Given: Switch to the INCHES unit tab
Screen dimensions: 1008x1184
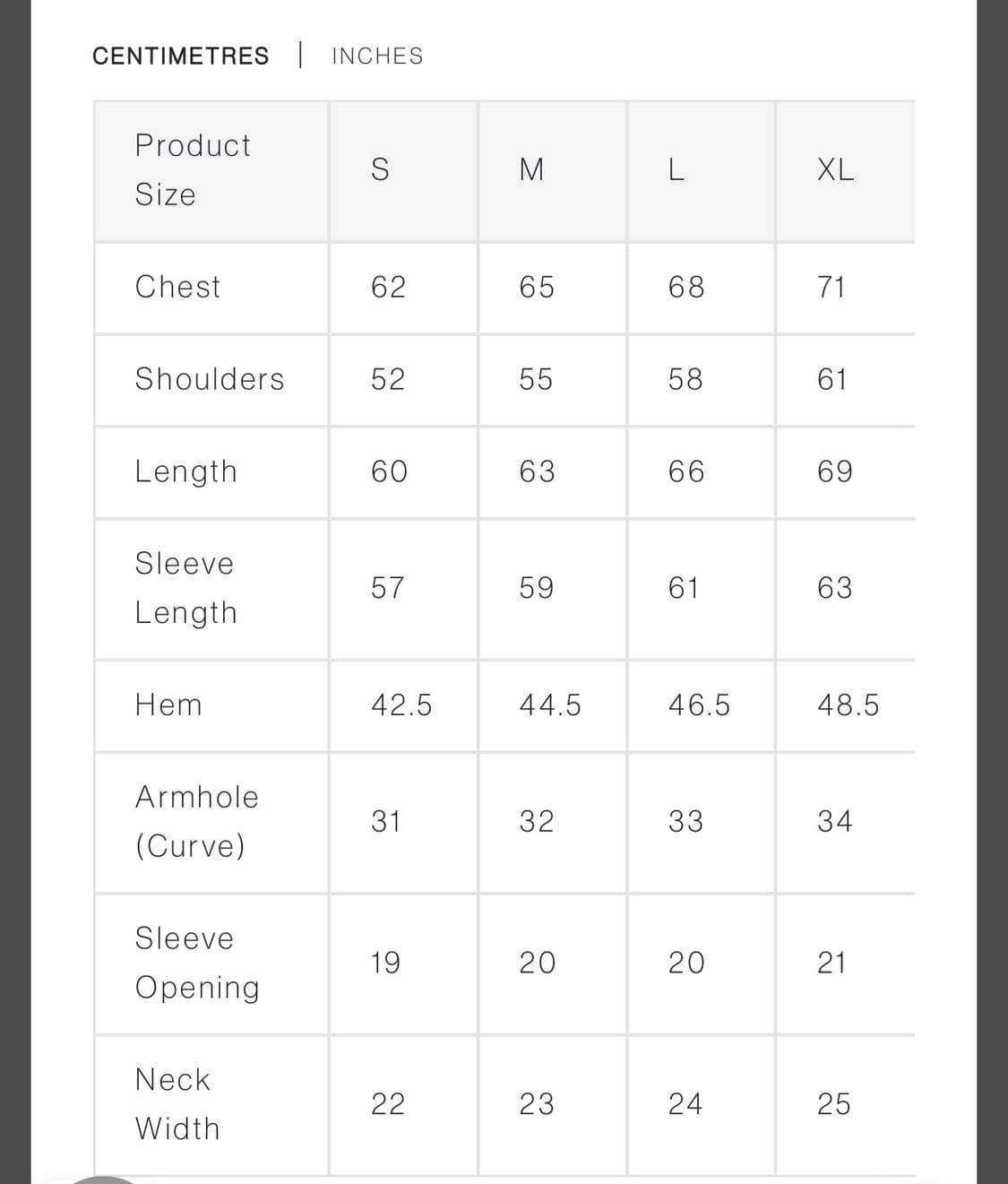Looking at the screenshot, I should (x=377, y=56).
